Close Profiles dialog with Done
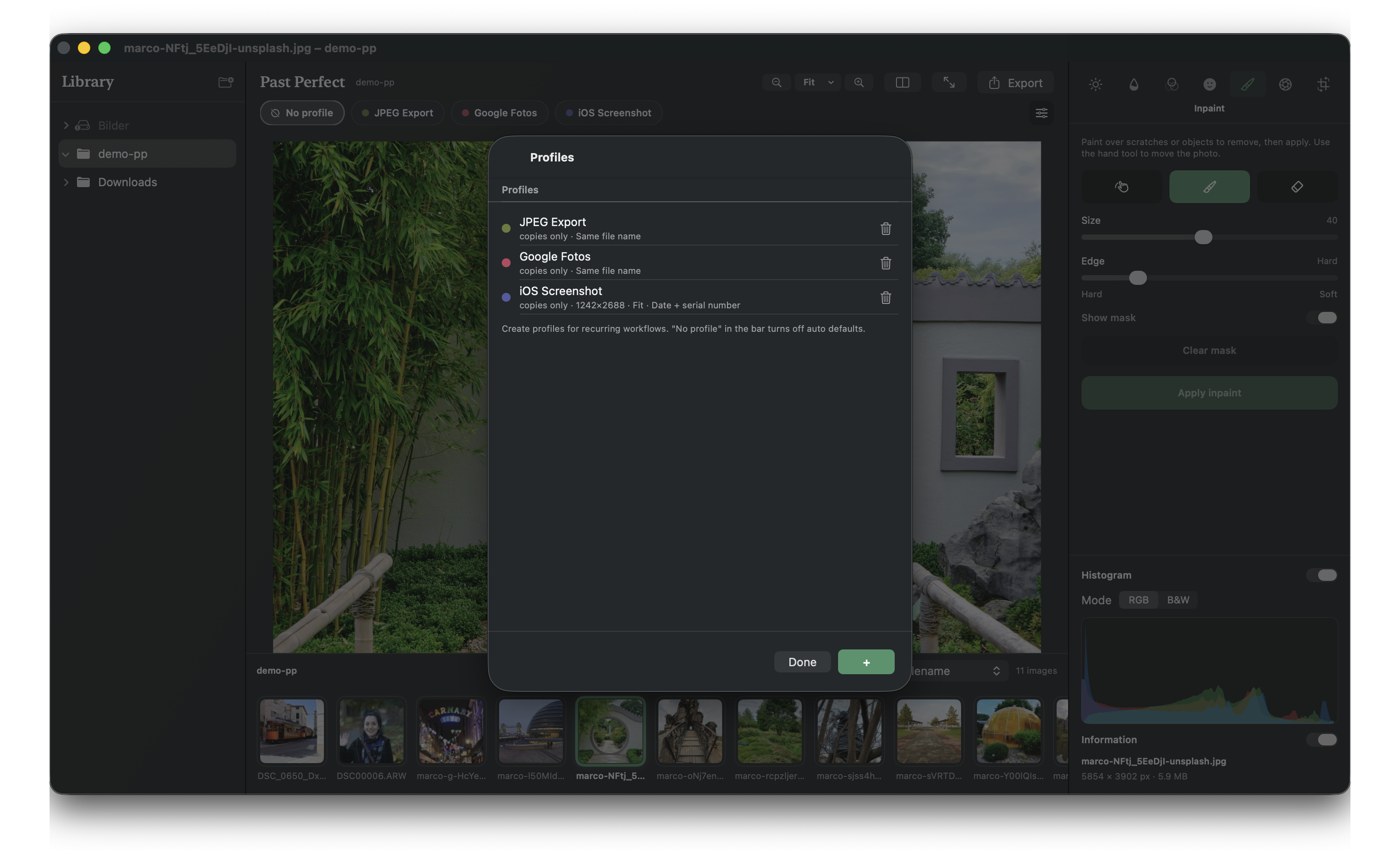 [x=802, y=662]
